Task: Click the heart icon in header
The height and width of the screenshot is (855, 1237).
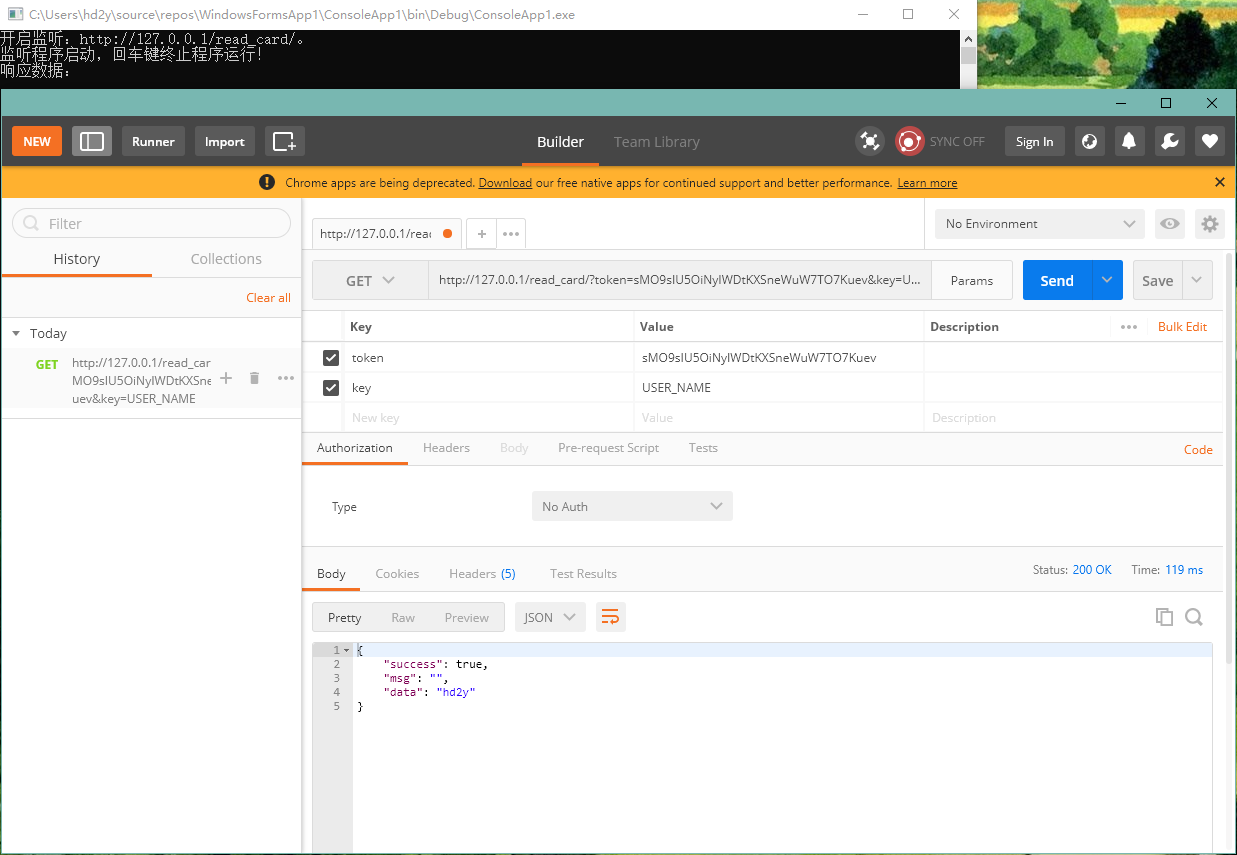Action: pyautogui.click(x=1210, y=141)
